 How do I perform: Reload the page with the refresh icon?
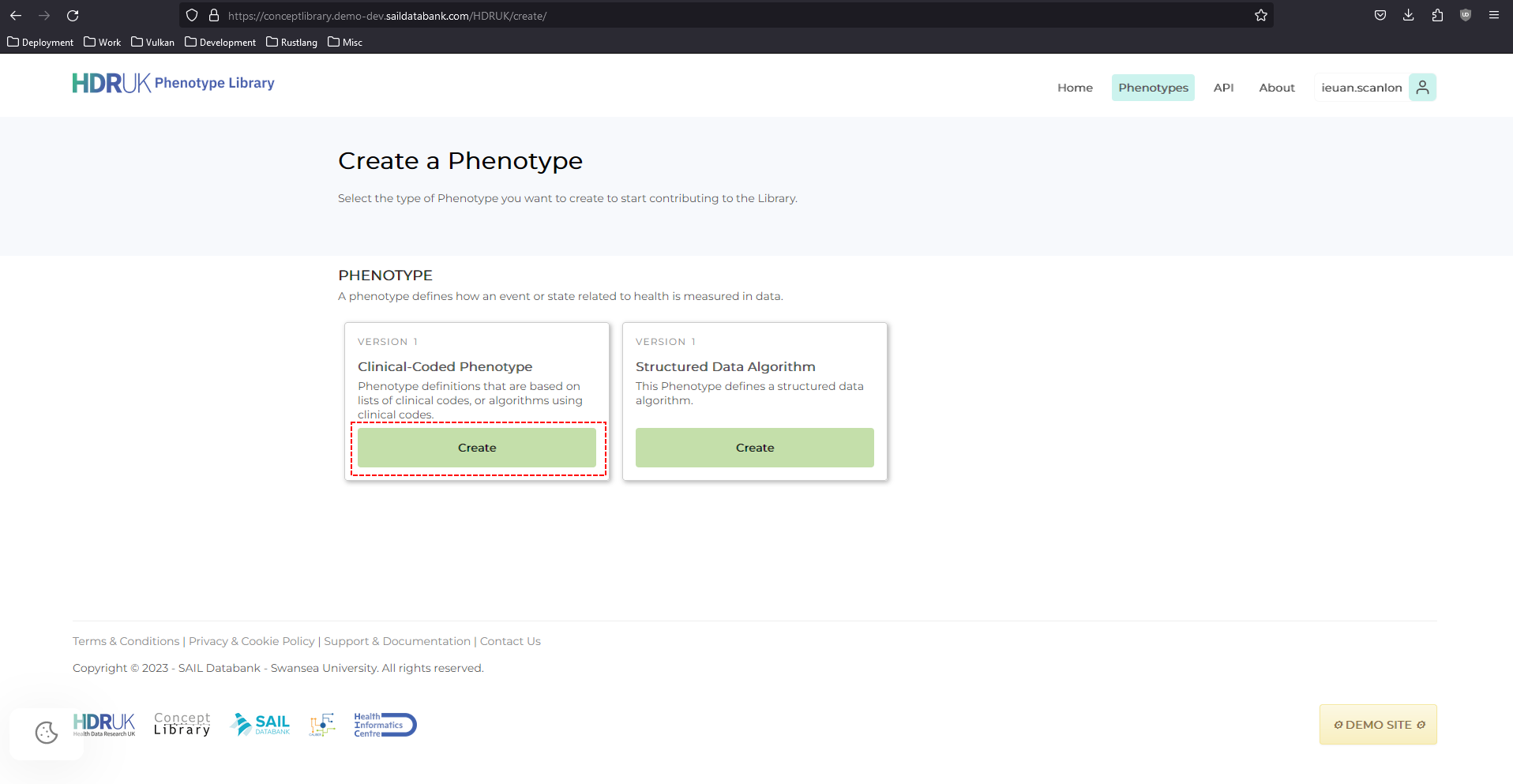[x=73, y=15]
